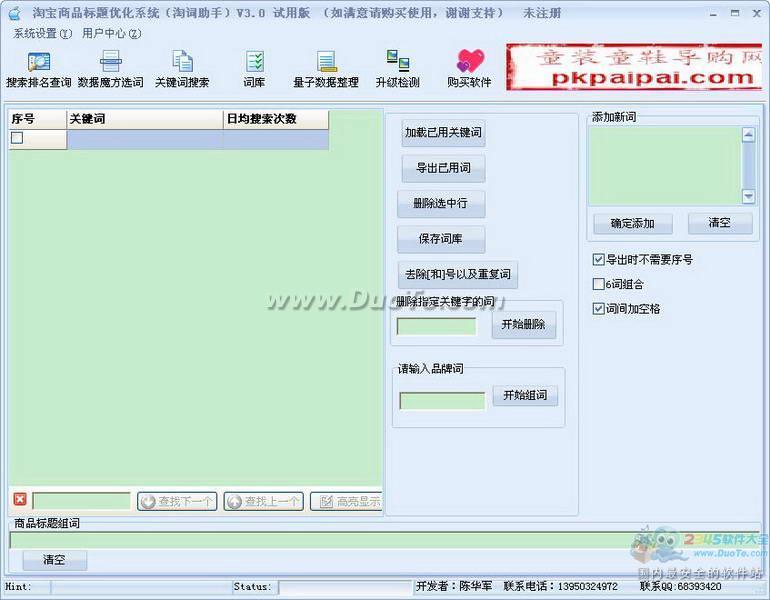Click 购买软件 heart icon
The height and width of the screenshot is (600, 770).
[469, 68]
